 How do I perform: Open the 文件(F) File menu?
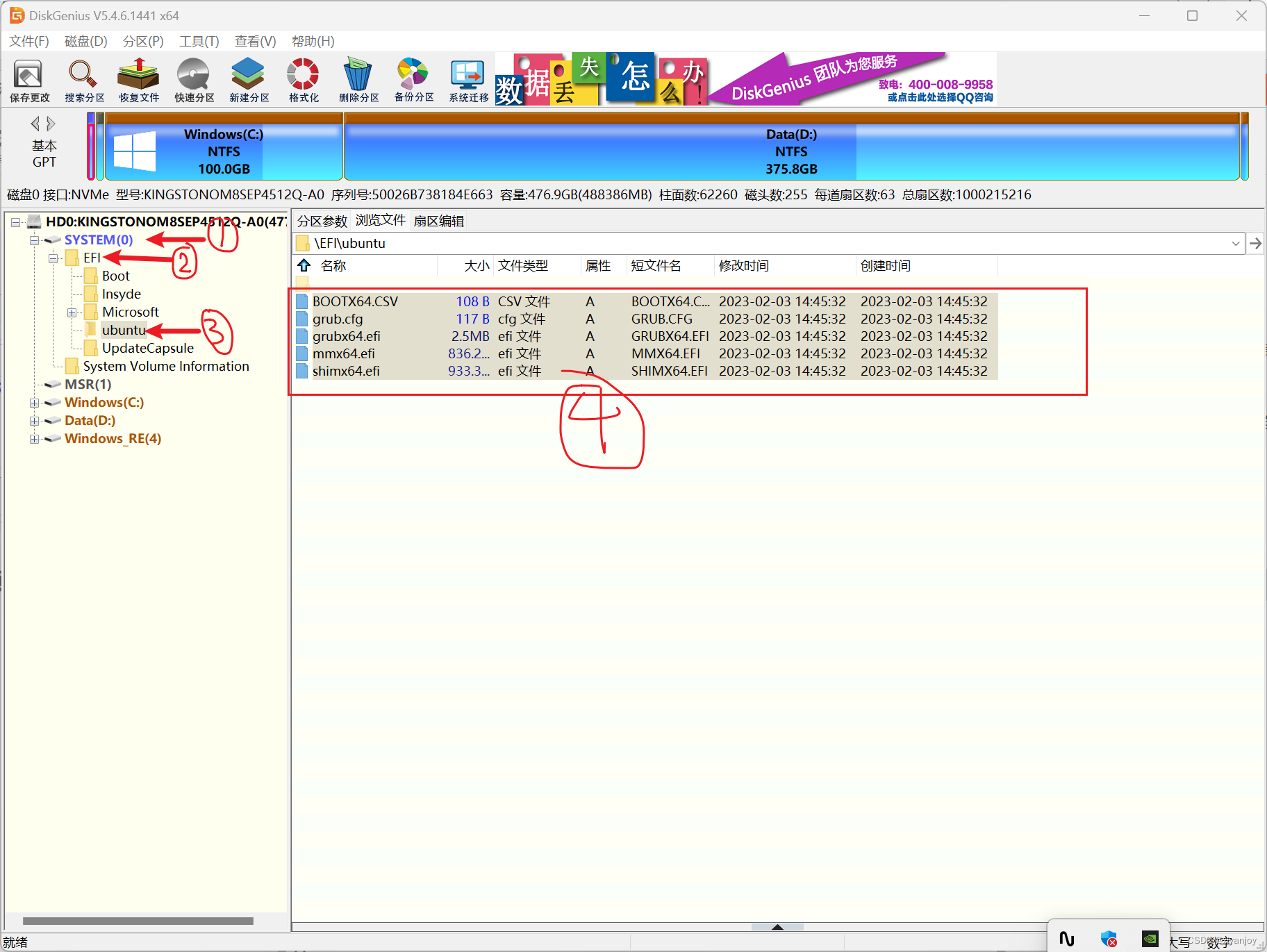[29, 41]
